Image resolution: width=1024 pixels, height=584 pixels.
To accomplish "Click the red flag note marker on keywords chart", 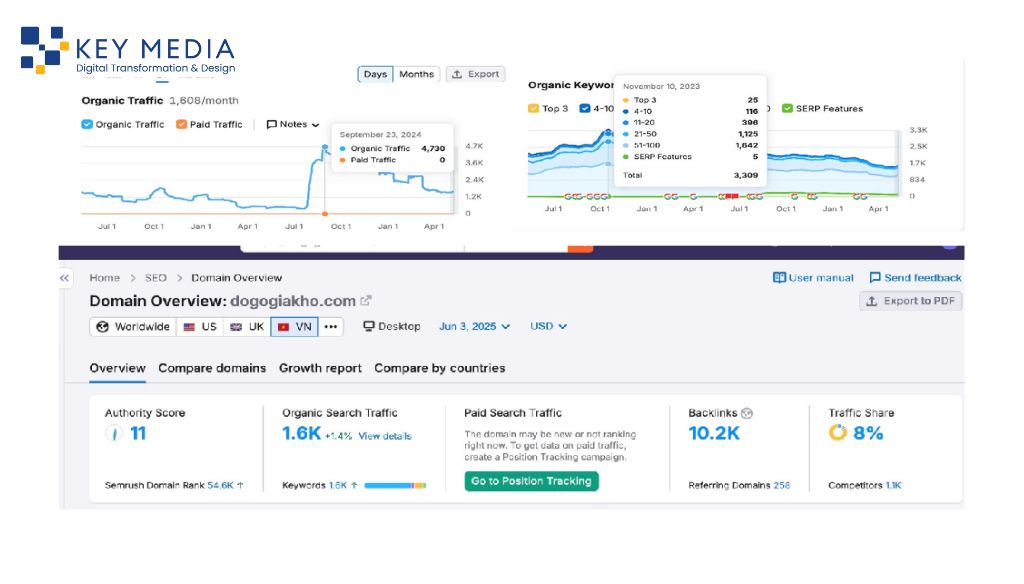I will (x=732, y=196).
